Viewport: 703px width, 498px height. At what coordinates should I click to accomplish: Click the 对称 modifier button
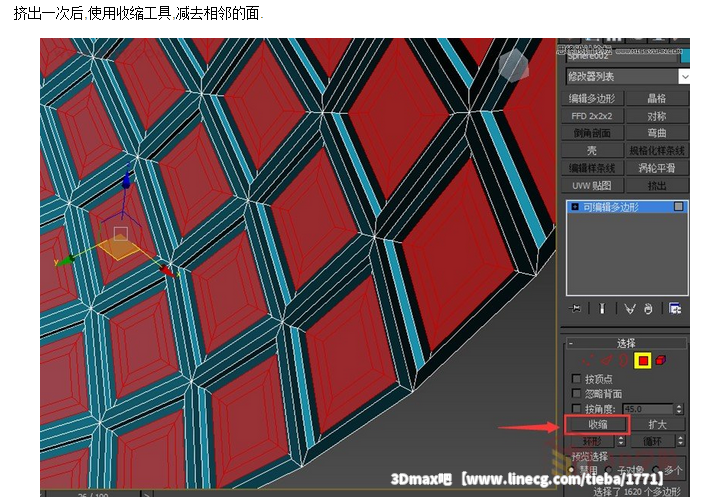657,116
